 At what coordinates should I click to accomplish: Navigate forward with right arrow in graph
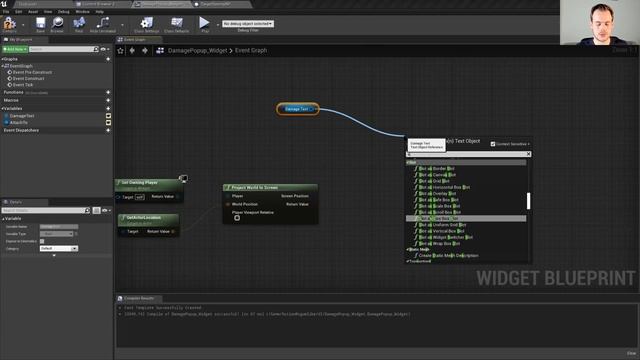[144, 51]
